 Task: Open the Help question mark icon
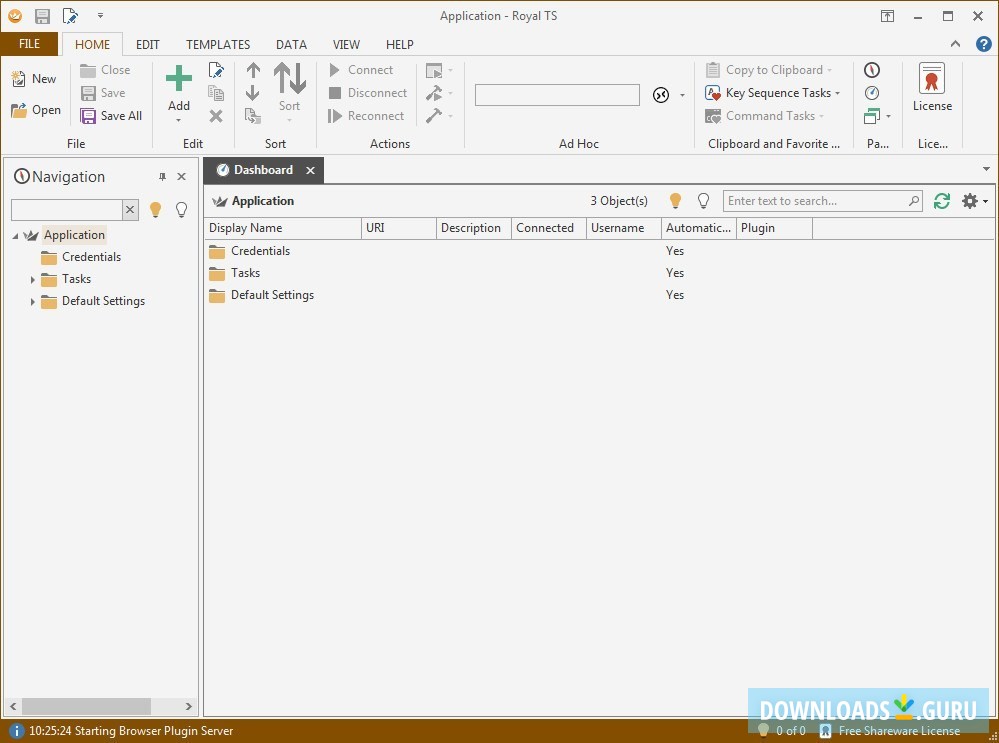(983, 44)
